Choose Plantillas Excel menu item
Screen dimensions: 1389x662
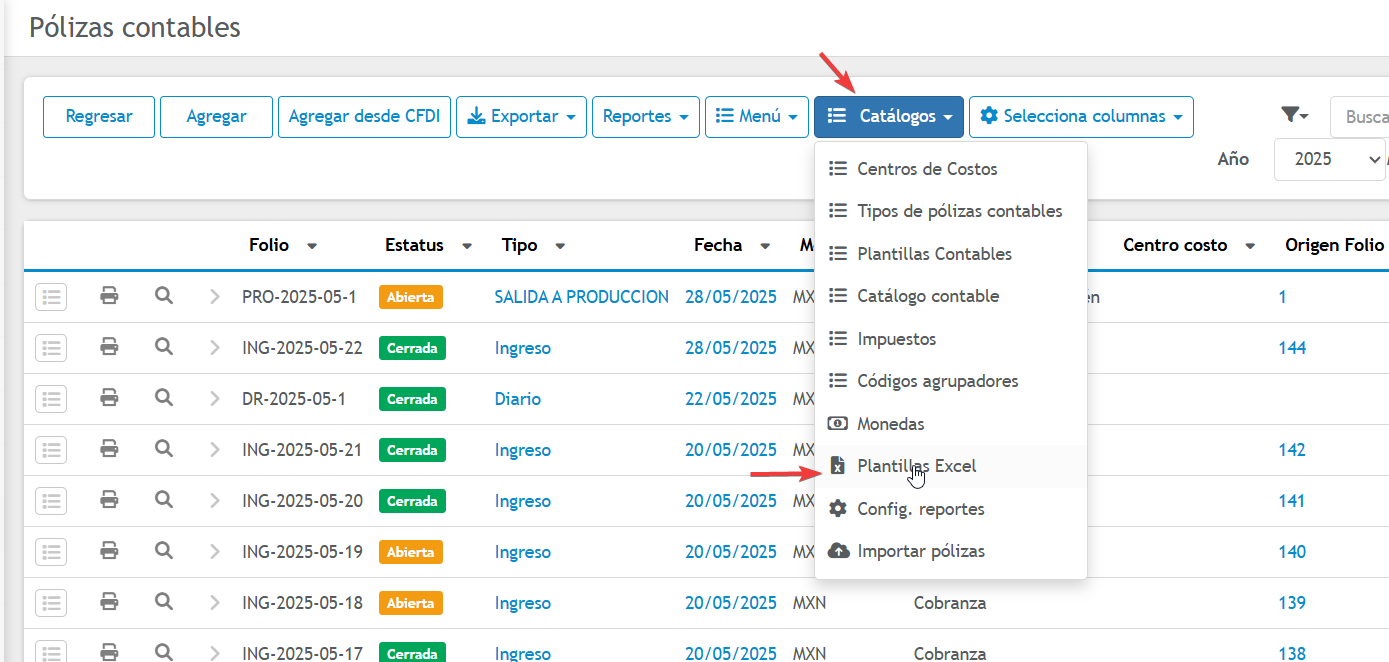[x=951, y=466]
